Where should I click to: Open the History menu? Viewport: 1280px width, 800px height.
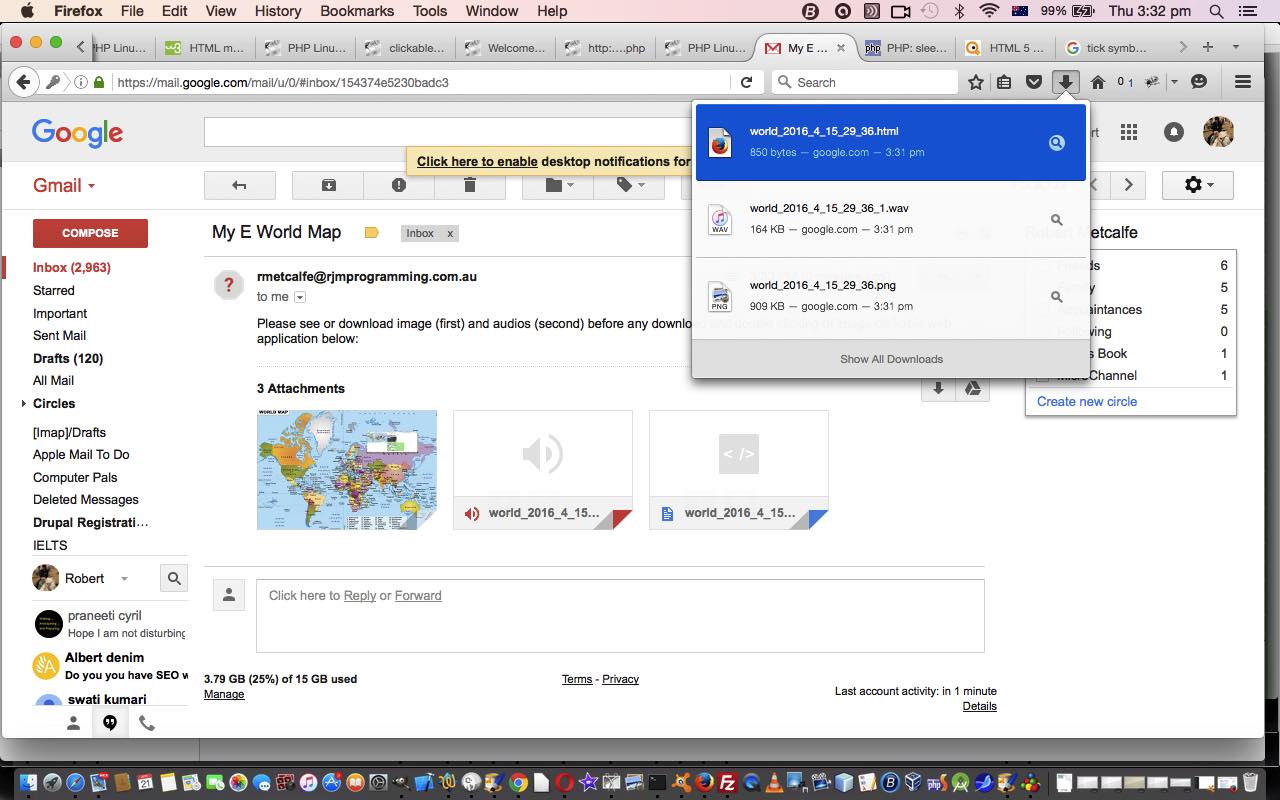pos(278,11)
